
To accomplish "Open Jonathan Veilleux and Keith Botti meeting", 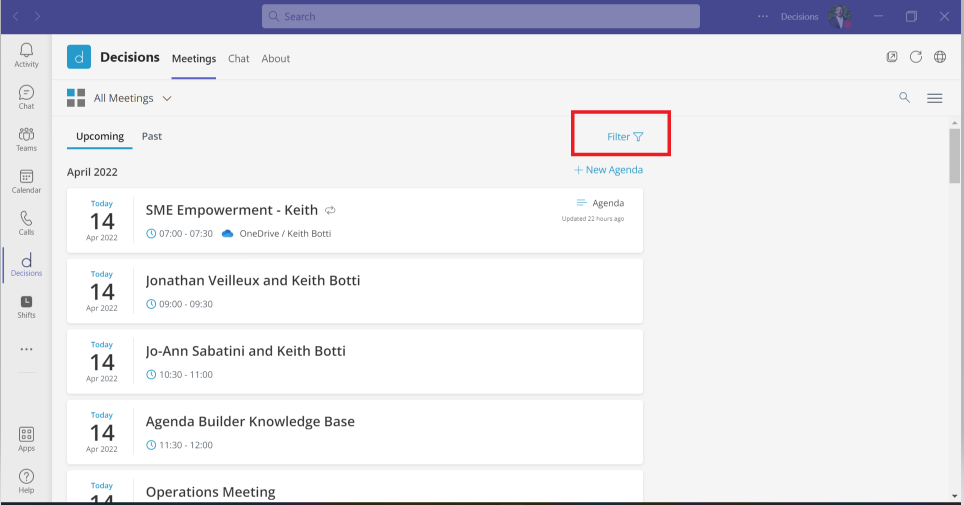I will (x=253, y=280).
